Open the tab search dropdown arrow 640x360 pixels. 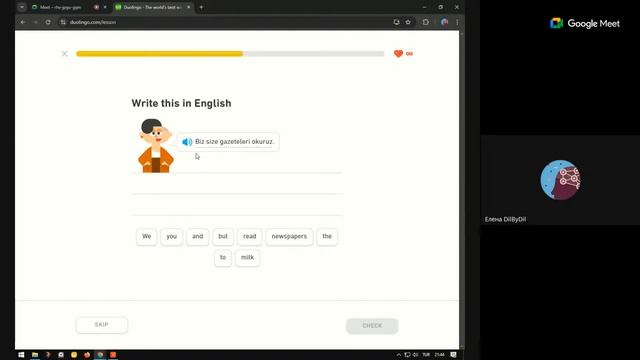[x=22, y=7]
